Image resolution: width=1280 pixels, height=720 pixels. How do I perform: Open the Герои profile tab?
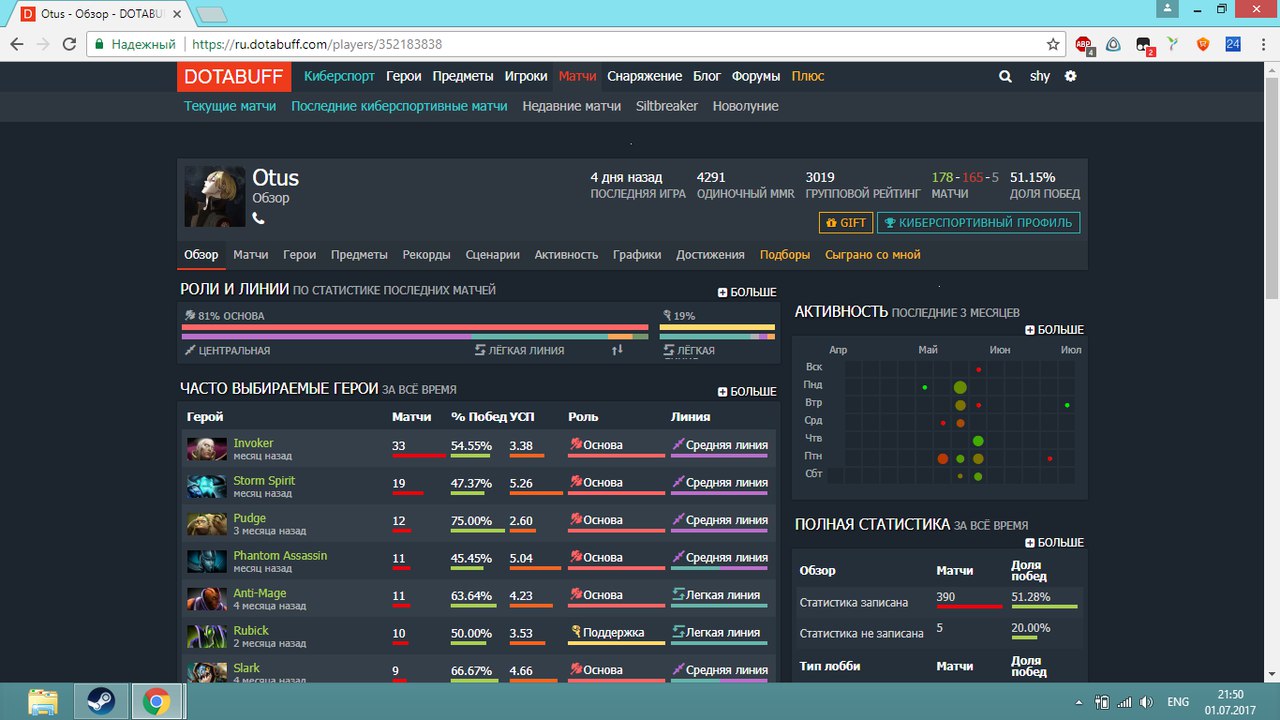pos(300,255)
